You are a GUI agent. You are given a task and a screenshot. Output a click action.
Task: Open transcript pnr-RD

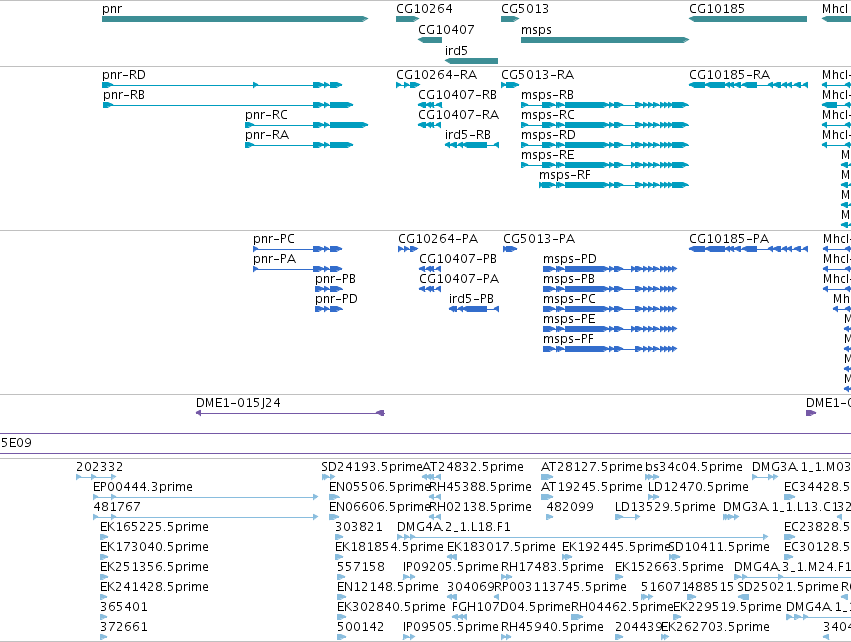coord(222,85)
